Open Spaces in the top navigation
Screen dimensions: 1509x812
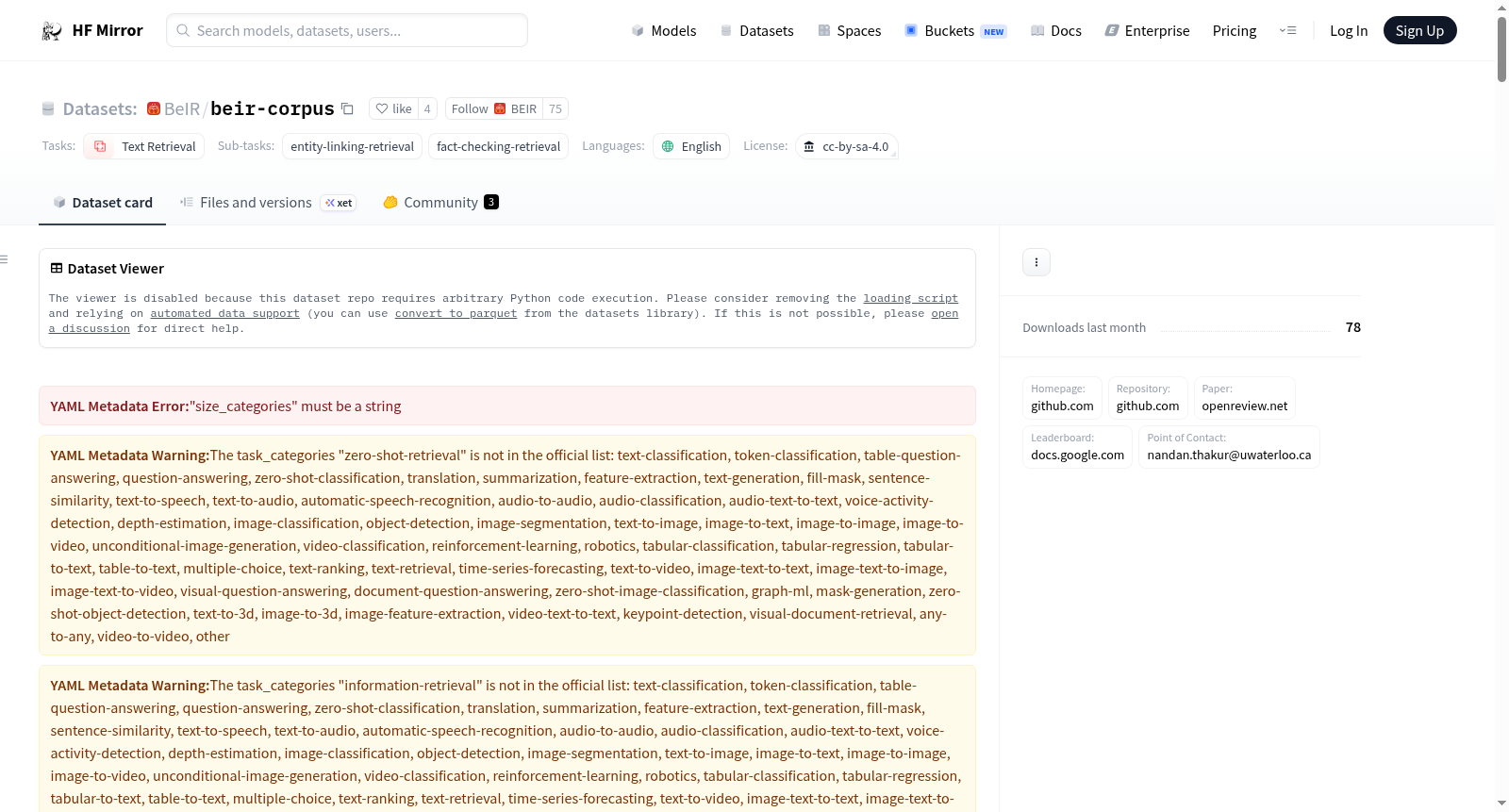850,30
